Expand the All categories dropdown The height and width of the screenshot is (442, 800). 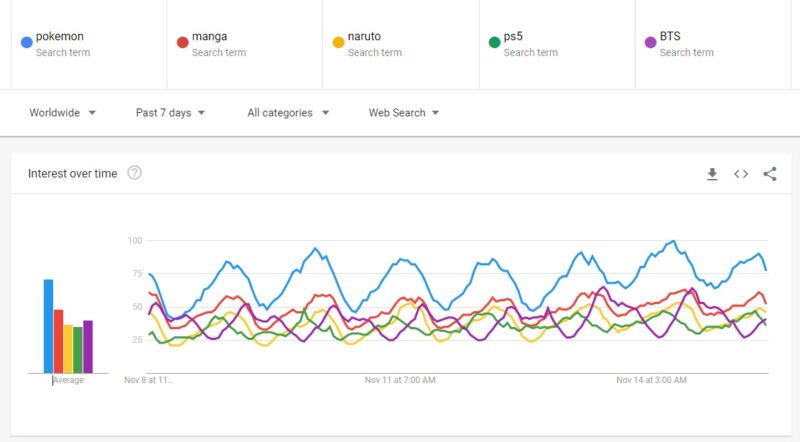coord(288,113)
